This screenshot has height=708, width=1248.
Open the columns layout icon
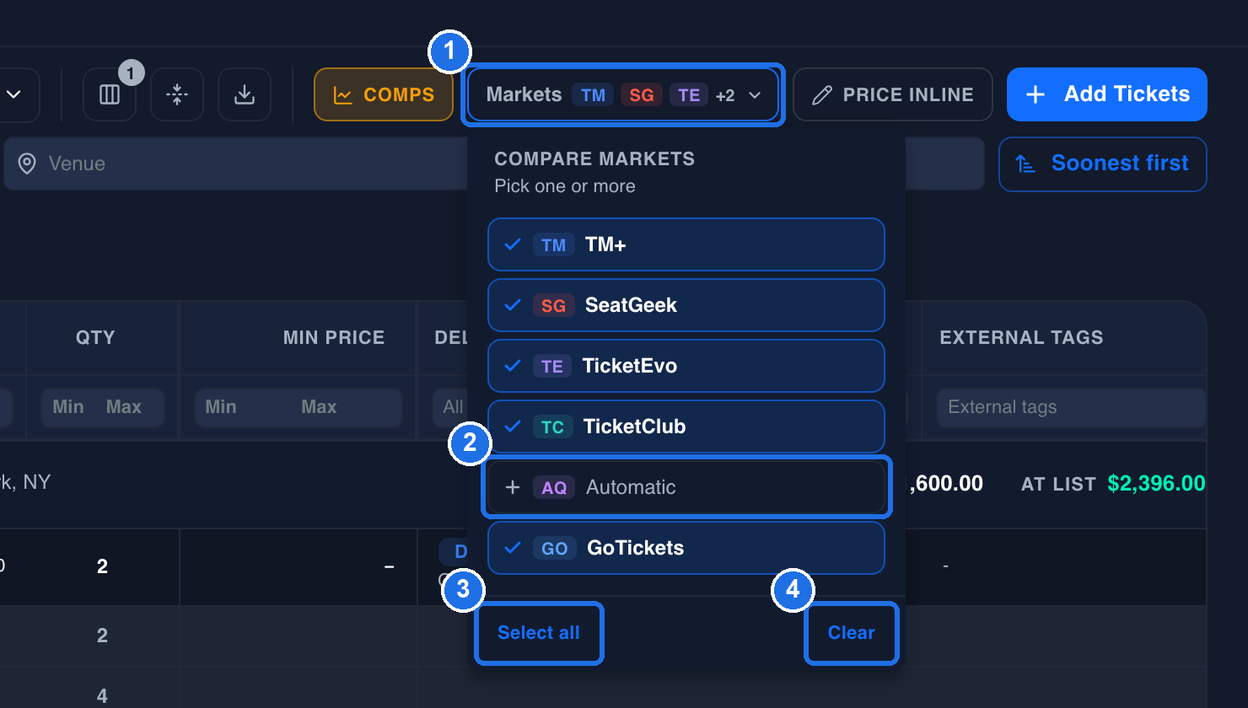coord(110,95)
